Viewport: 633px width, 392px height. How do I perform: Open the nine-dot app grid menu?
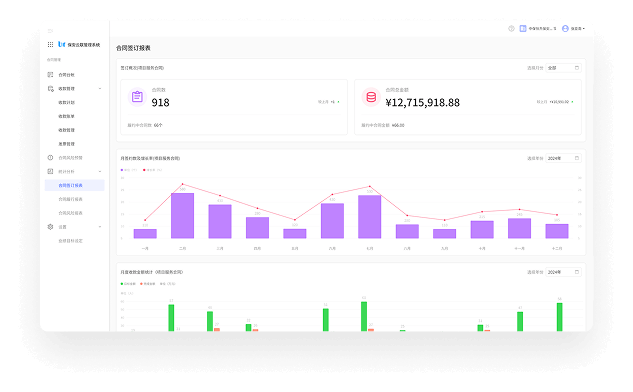(x=50, y=44)
